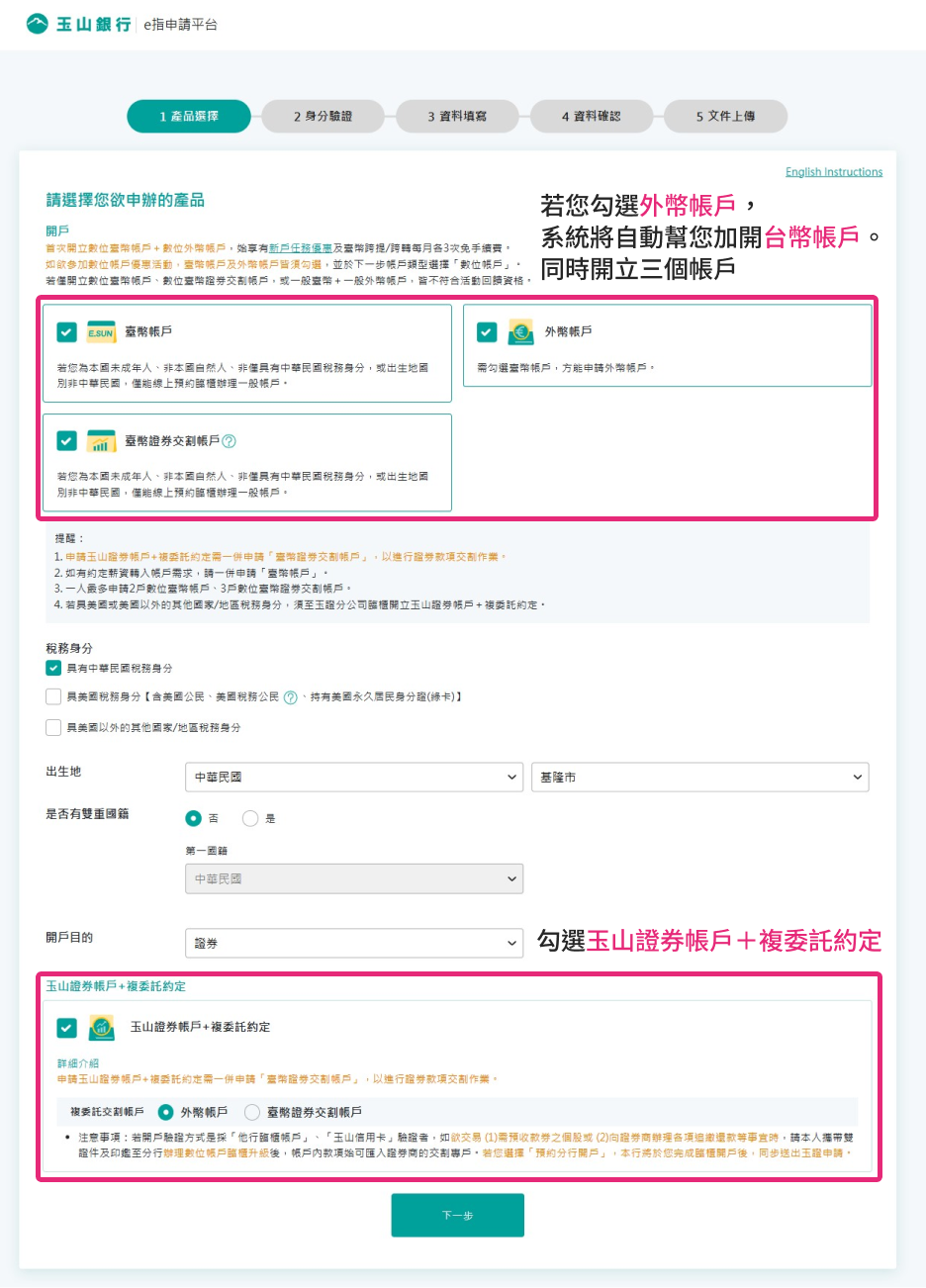Open the help icon beside 美國稅務公民

click(291, 697)
